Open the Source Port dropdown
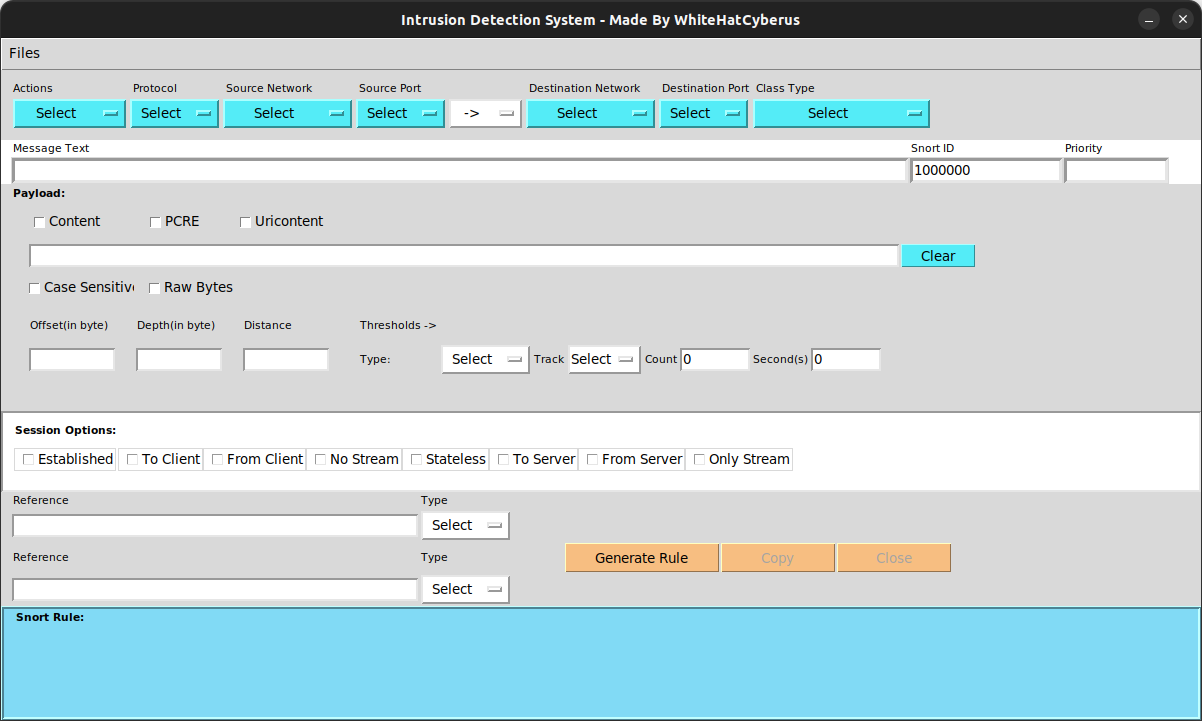Screen dimensions: 1202x721 pyautogui.click(x=400, y=113)
